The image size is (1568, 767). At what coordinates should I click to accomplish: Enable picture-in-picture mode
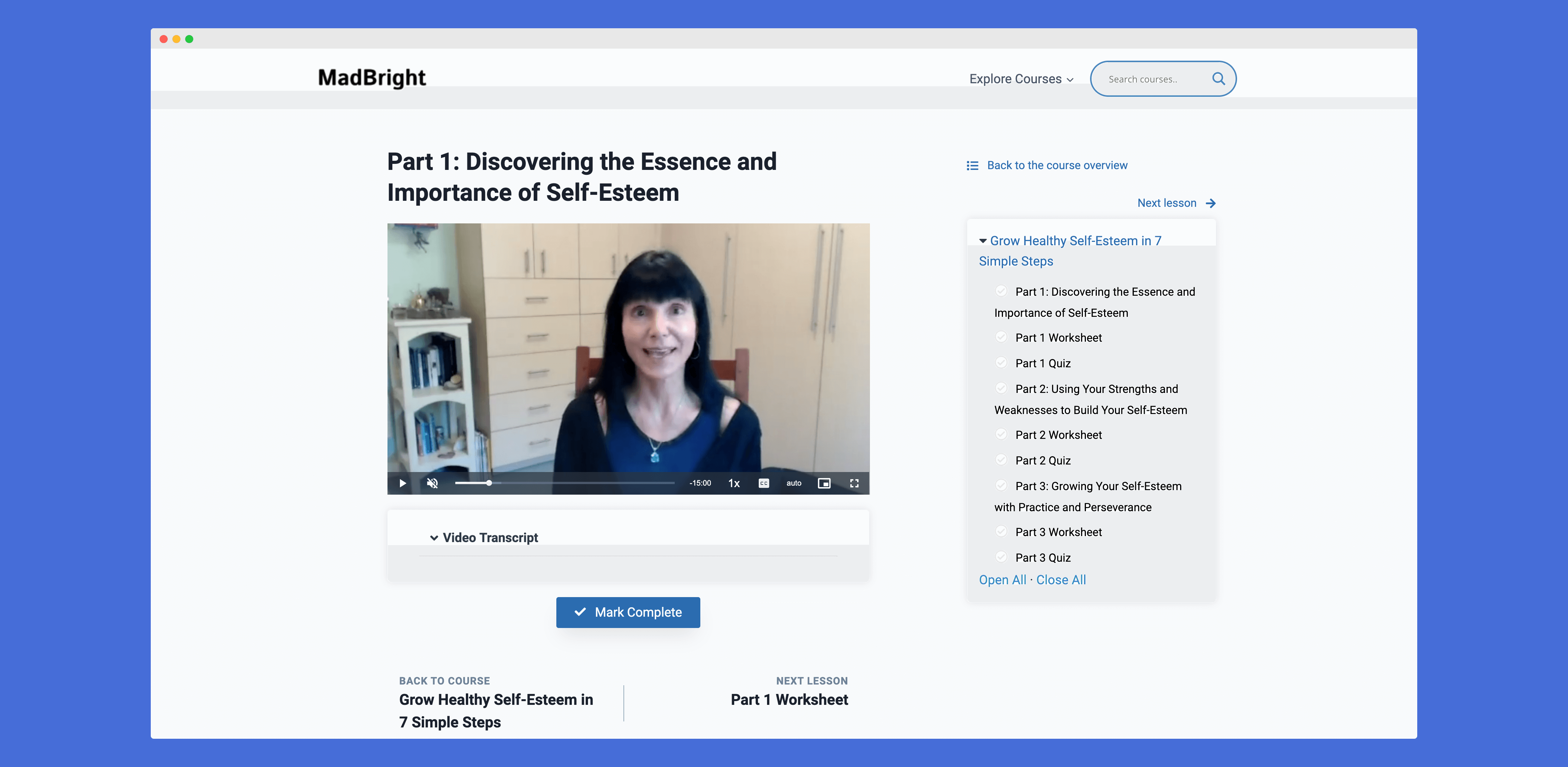[x=824, y=483]
